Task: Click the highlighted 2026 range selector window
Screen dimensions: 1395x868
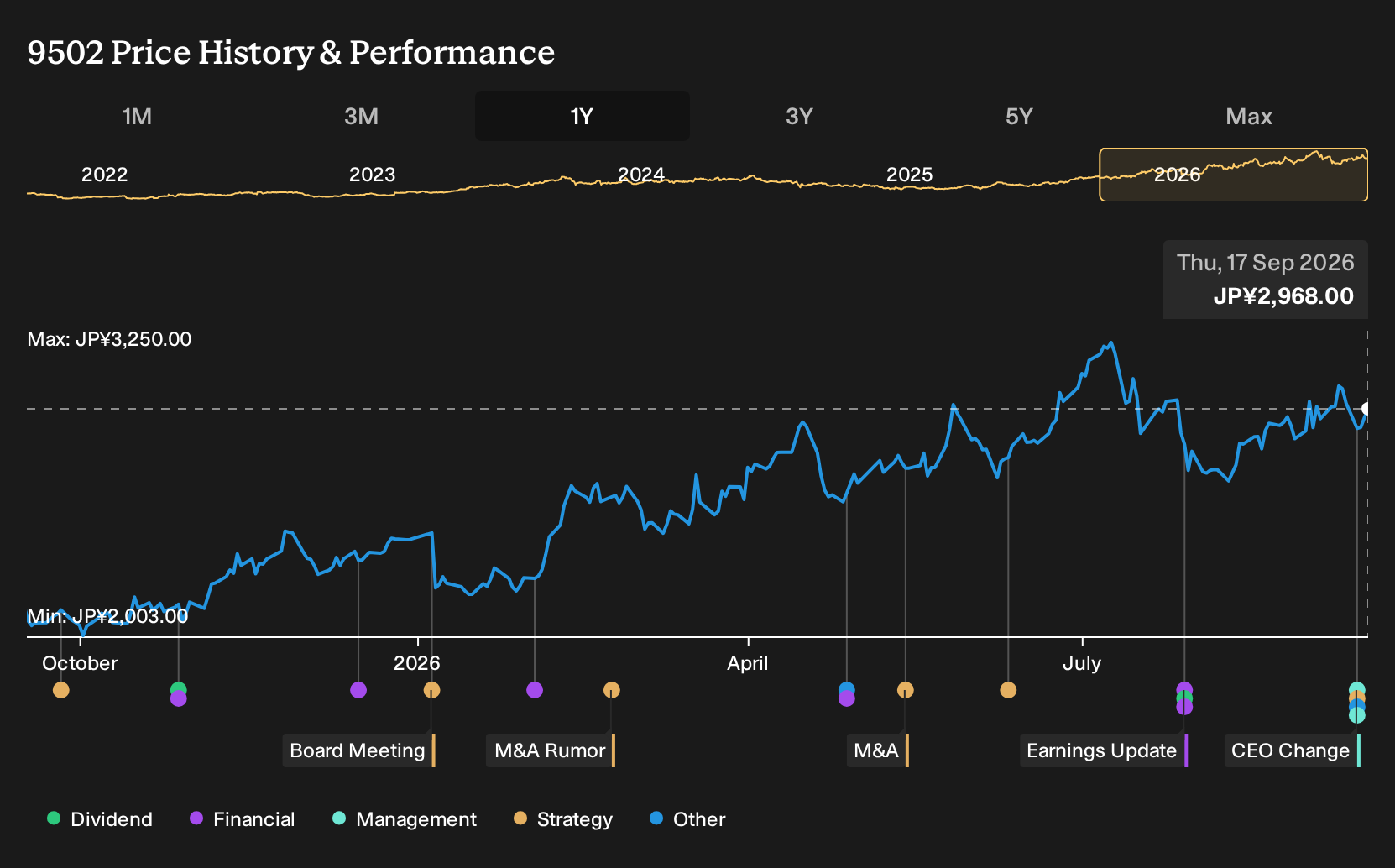Action: [1234, 175]
